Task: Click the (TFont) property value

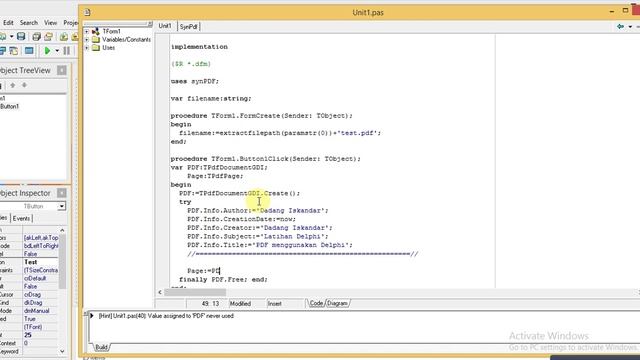Action: [40, 327]
